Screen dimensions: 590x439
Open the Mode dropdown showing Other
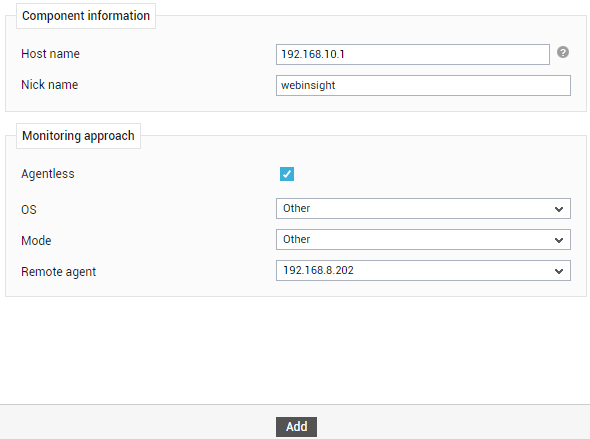pyautogui.click(x=423, y=239)
